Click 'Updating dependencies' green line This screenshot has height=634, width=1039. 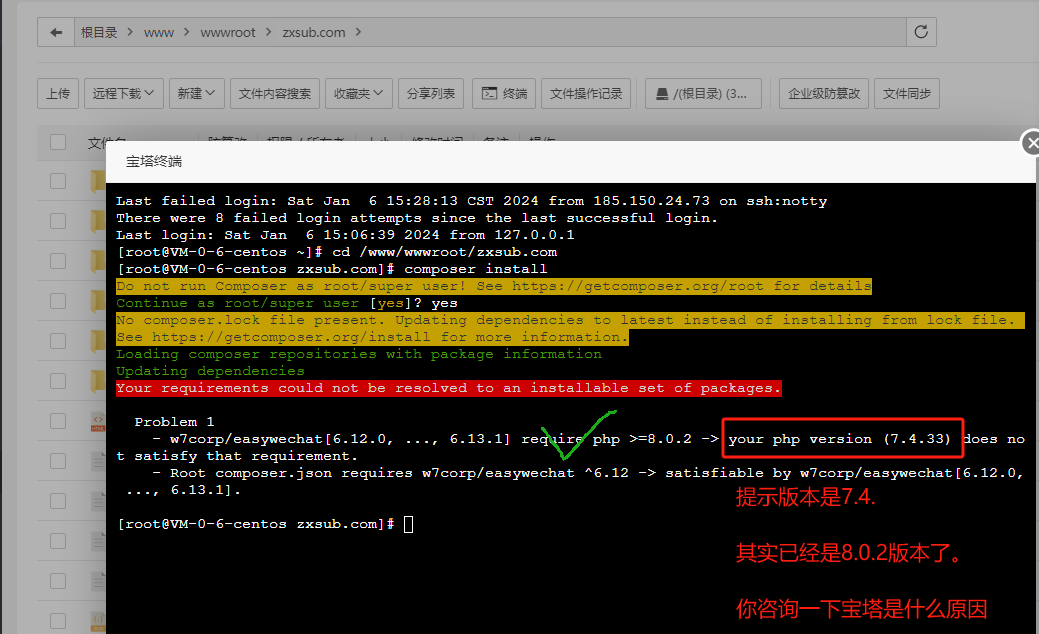click(210, 371)
